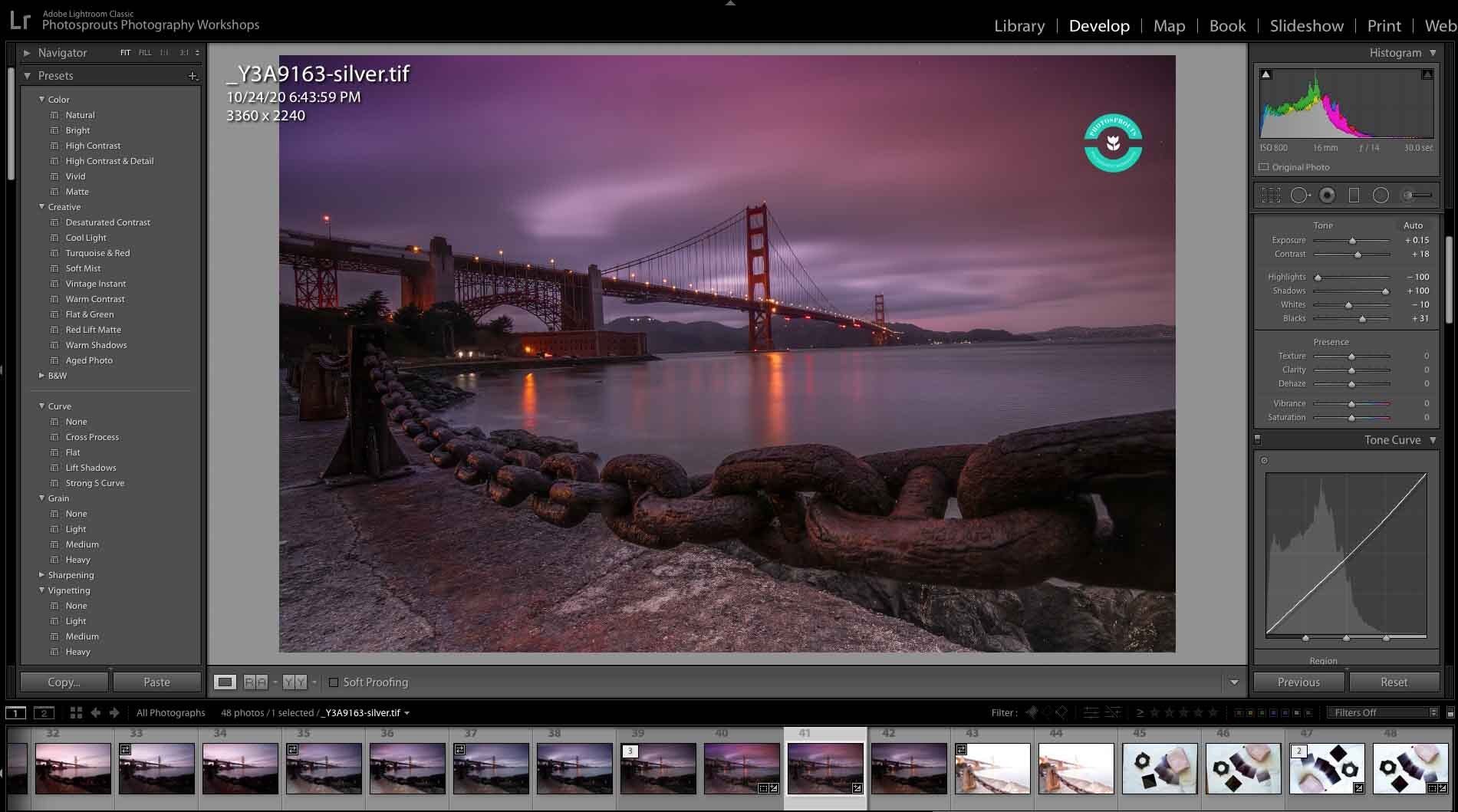Viewport: 1458px width, 812px height.
Task: Click the Copy... settings button
Action: 64,682
